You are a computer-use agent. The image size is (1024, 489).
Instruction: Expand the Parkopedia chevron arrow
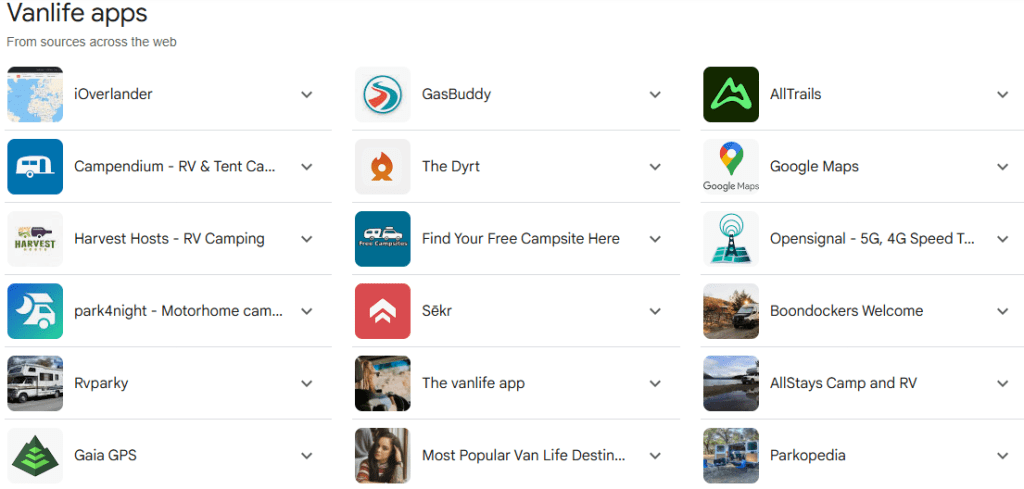tap(1003, 456)
